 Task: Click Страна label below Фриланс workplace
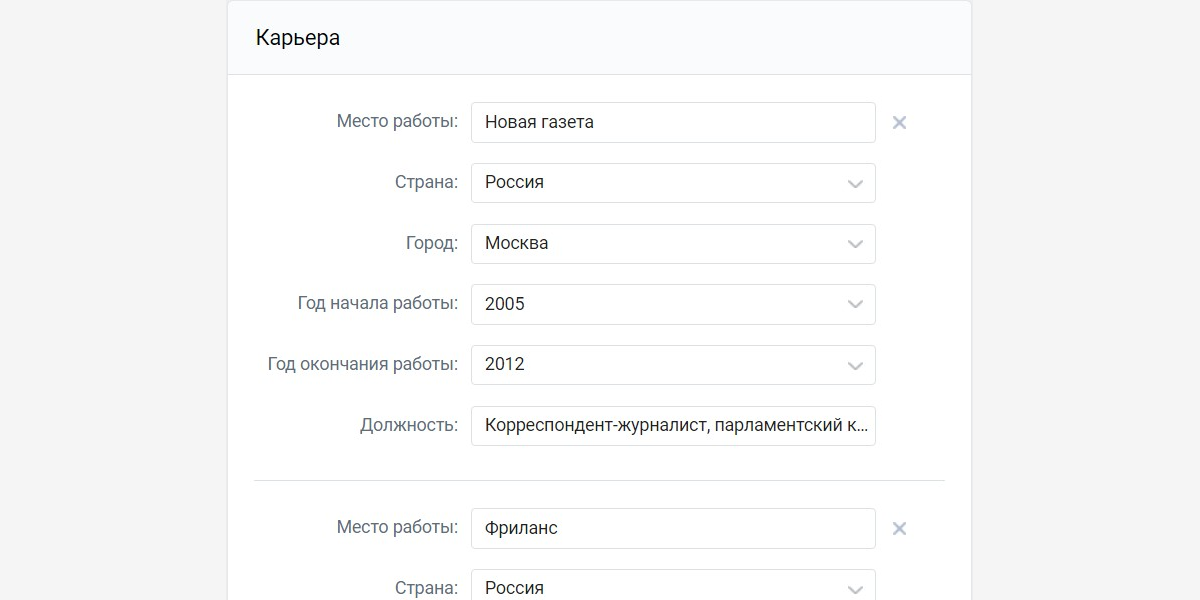pyautogui.click(x=426, y=587)
